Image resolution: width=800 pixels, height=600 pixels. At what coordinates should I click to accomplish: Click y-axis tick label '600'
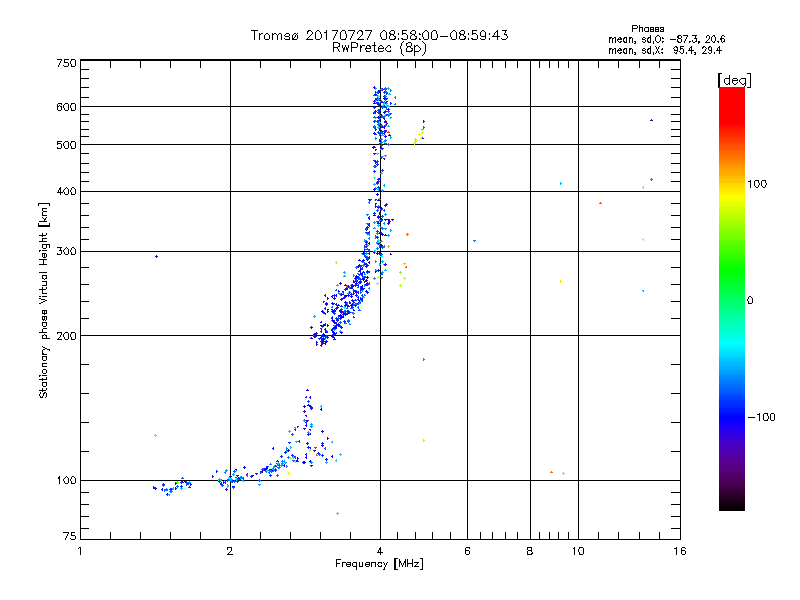66,107
